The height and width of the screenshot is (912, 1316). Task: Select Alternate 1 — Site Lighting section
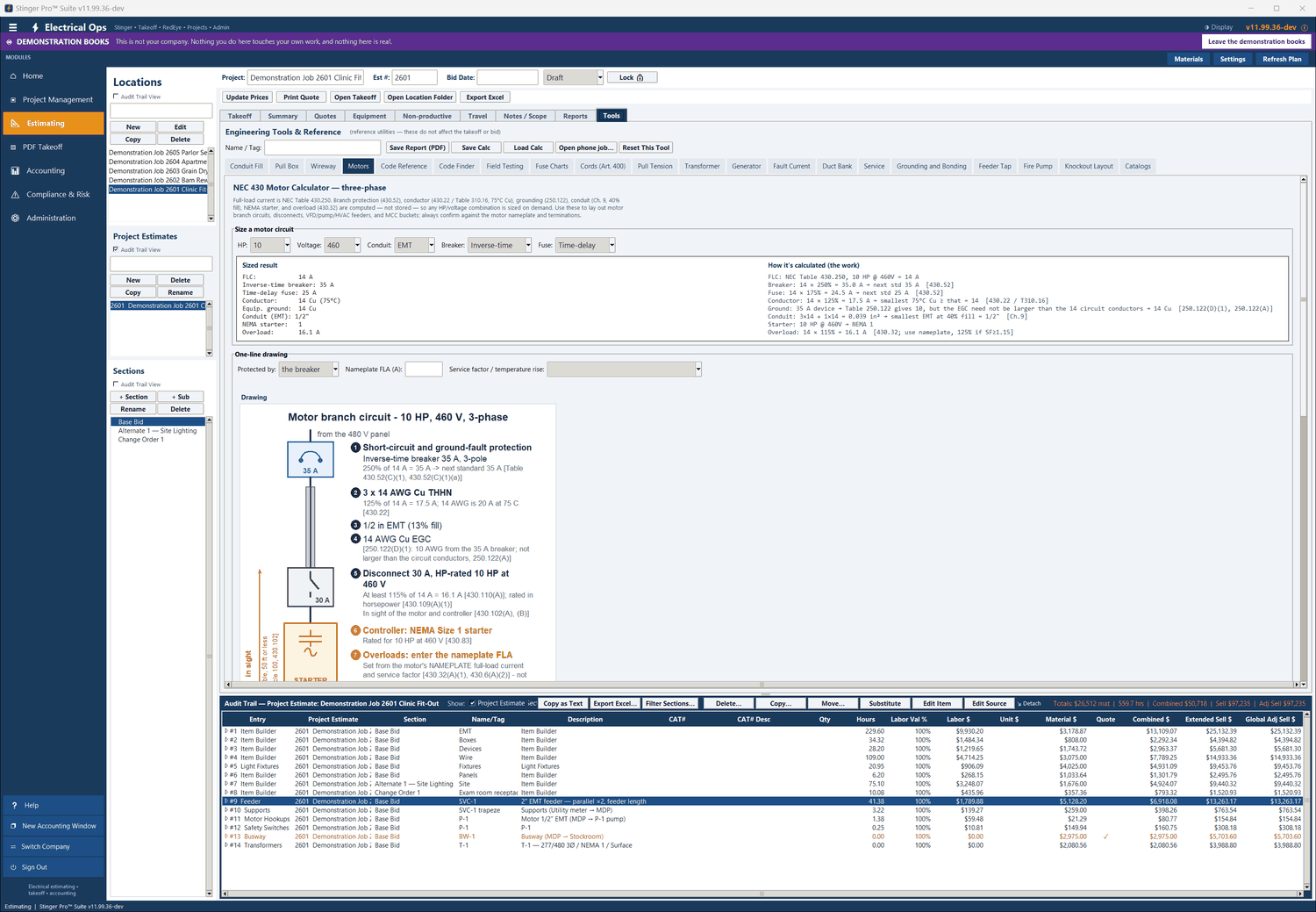click(x=158, y=431)
